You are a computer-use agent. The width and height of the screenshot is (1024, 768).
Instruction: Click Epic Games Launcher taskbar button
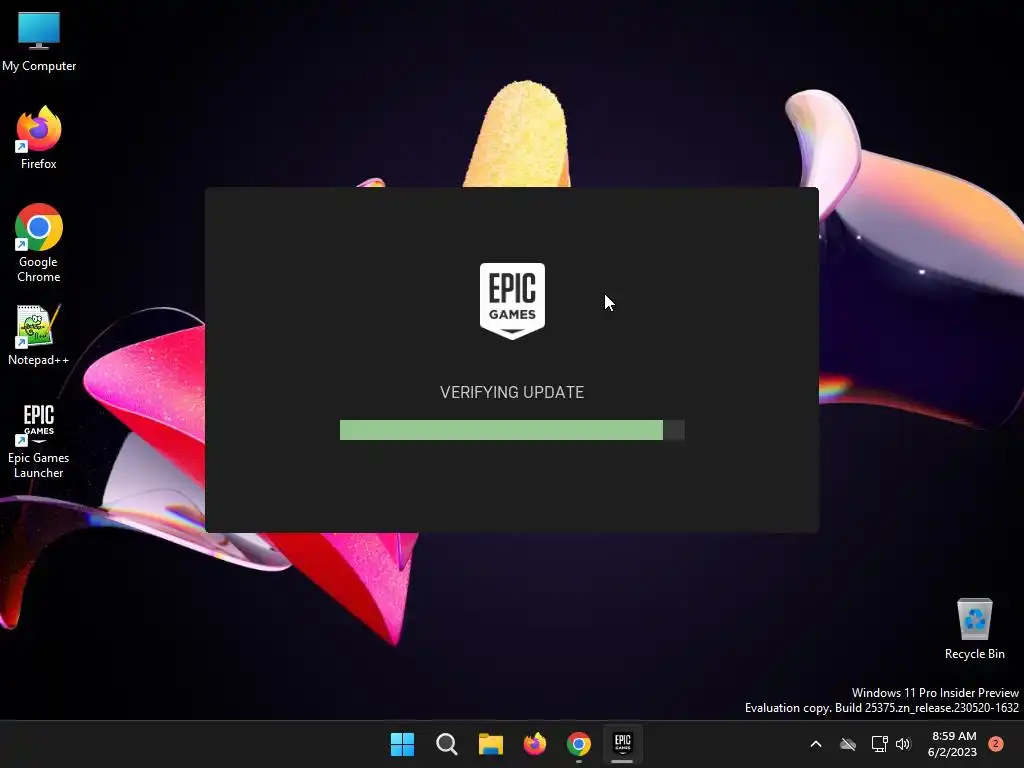tap(622, 744)
